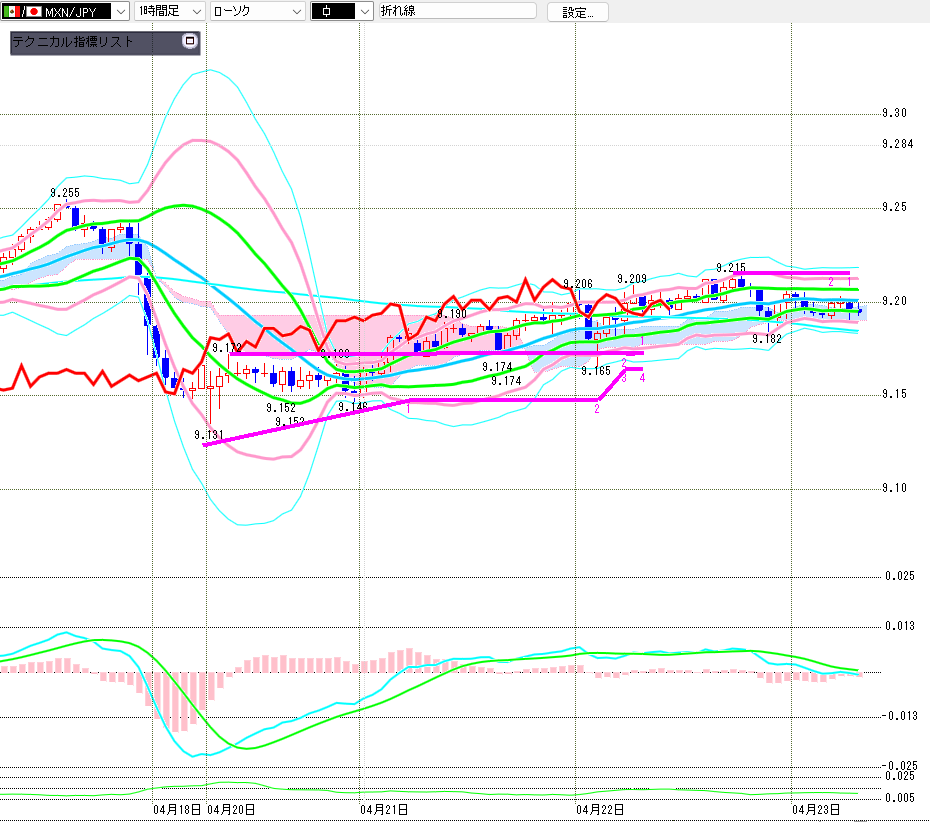Click the 9.284 value on price axis
930x822 pixels.
point(897,144)
